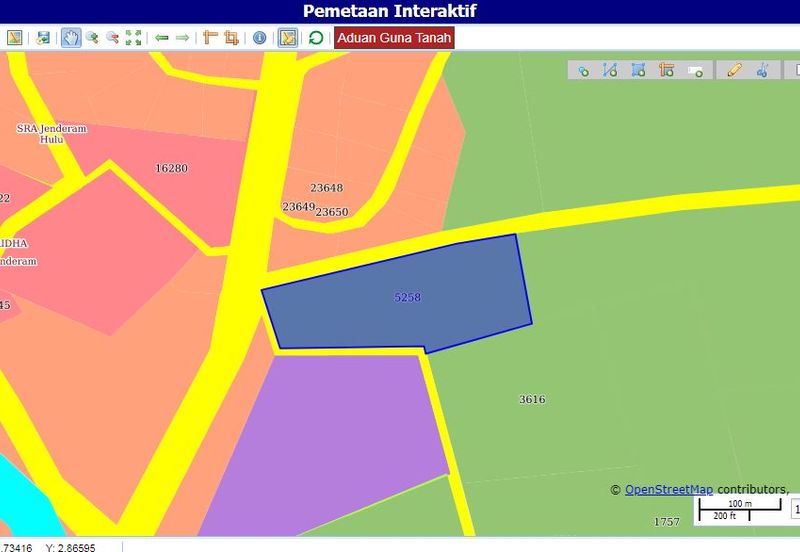Toggle the highlighted map layer button
Image resolution: width=800 pixels, height=552 pixels.
pos(287,38)
